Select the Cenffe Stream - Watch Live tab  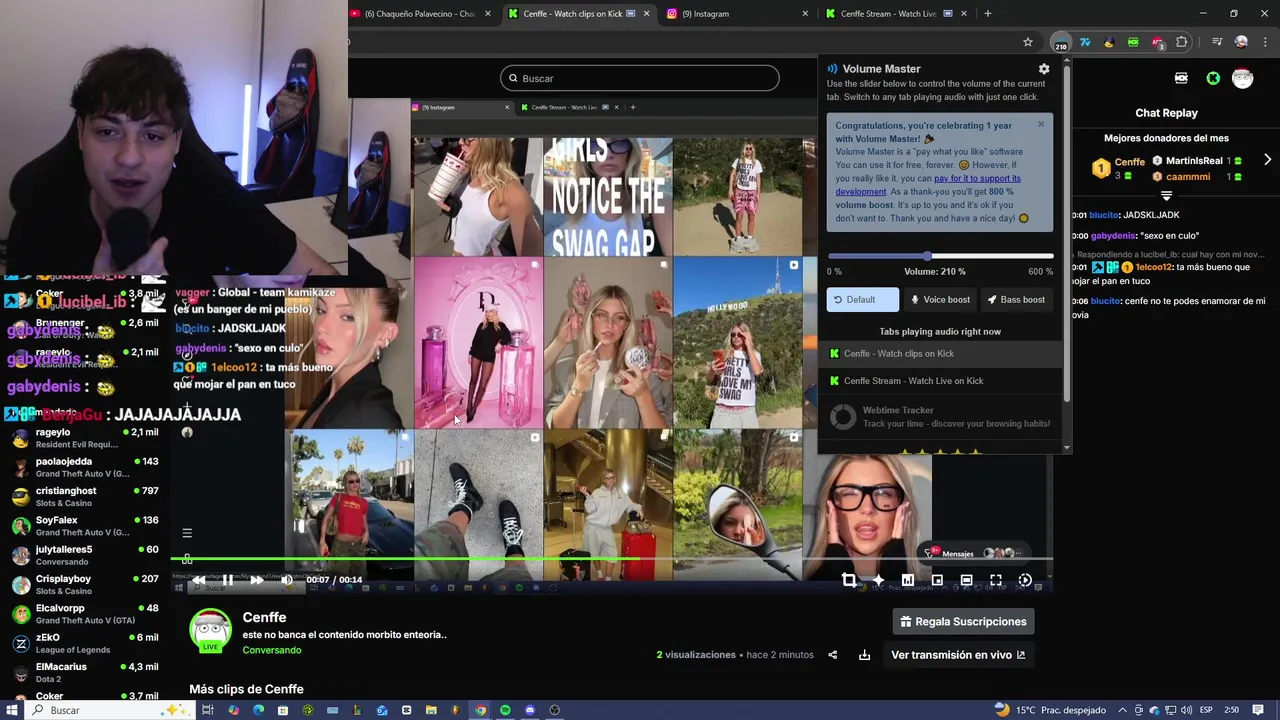click(x=896, y=14)
